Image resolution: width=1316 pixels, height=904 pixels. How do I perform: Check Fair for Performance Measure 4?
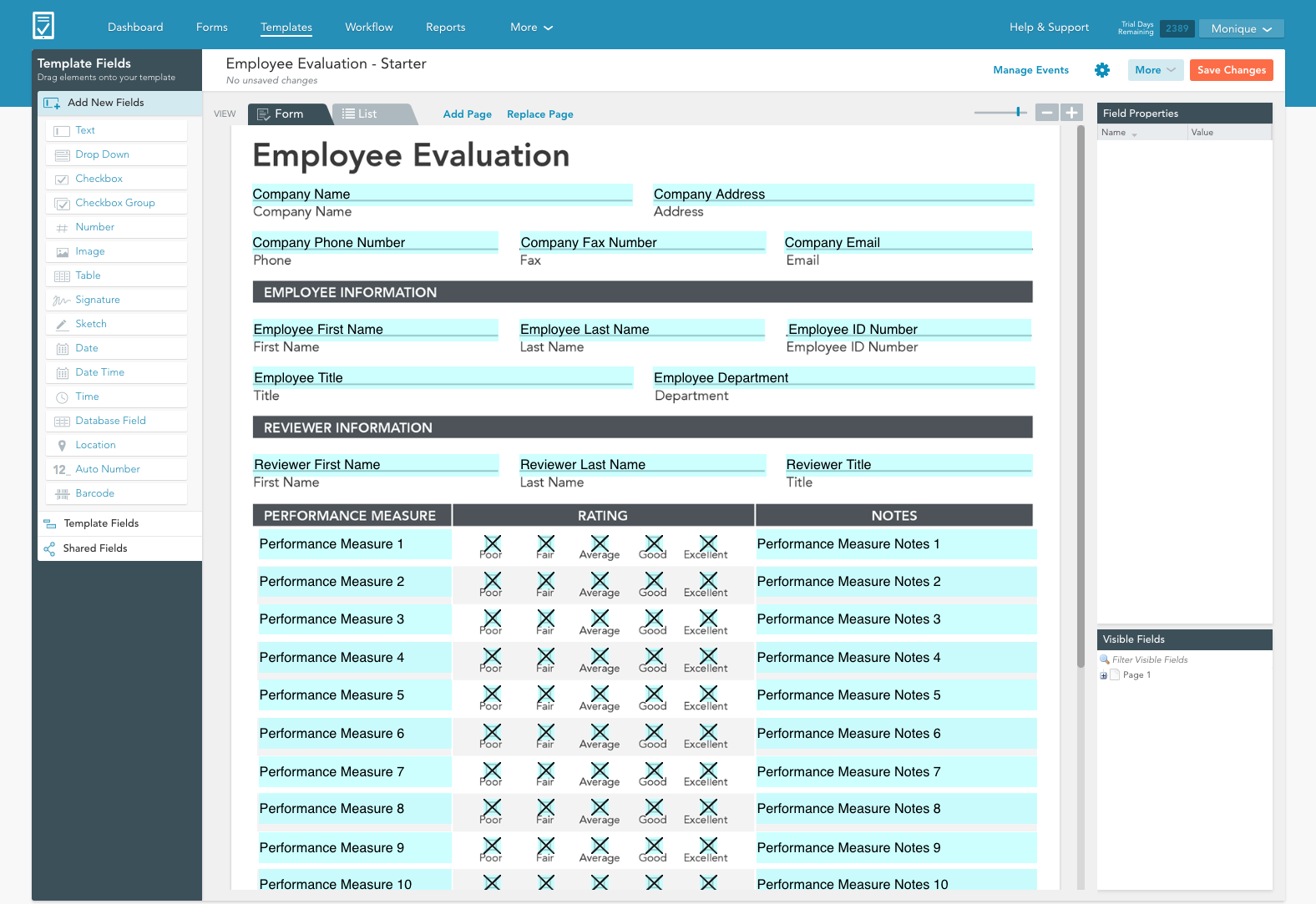point(546,656)
